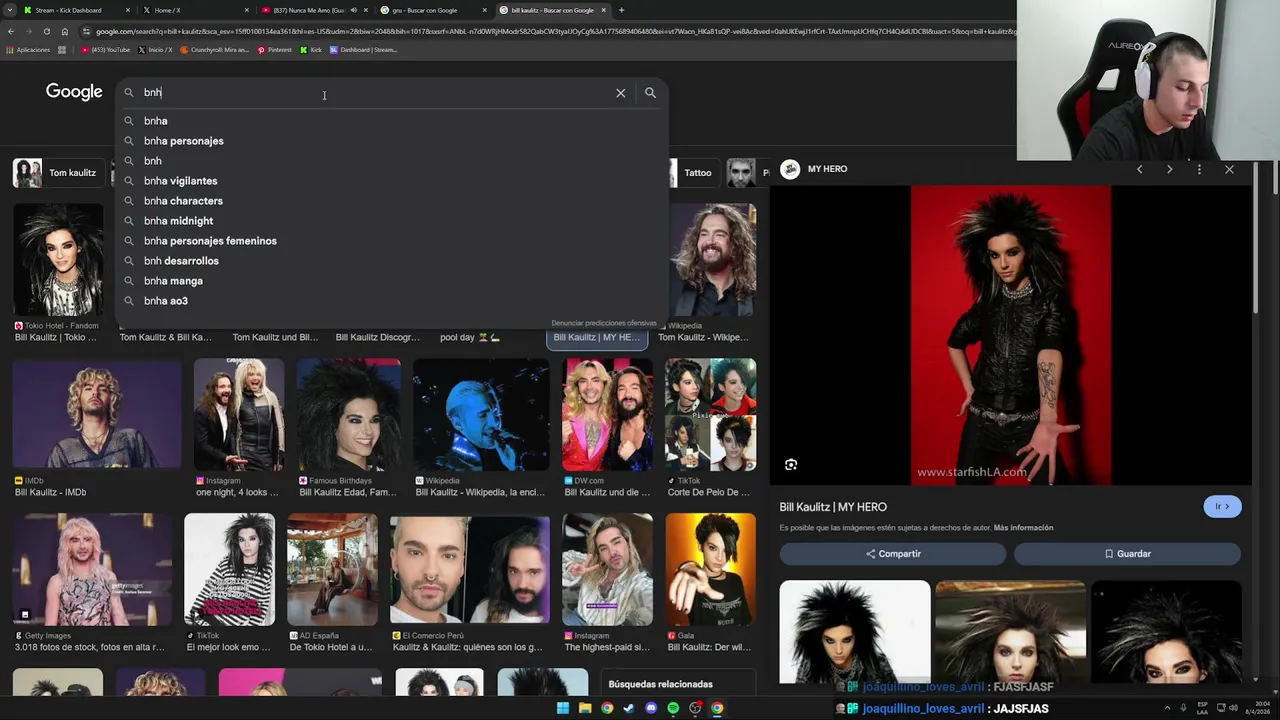Open tab search dropdown at tab bar start

9,10
